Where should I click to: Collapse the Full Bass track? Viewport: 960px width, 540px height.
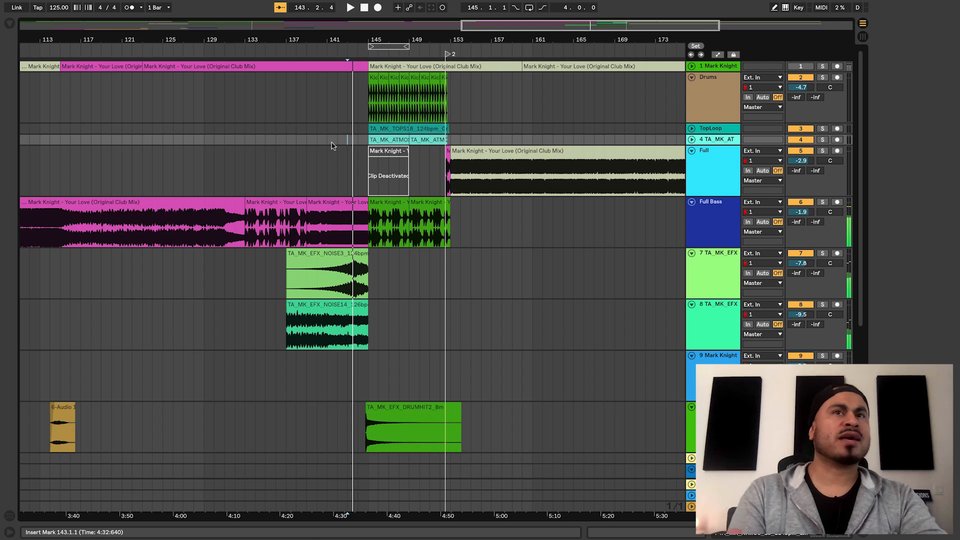pos(691,202)
